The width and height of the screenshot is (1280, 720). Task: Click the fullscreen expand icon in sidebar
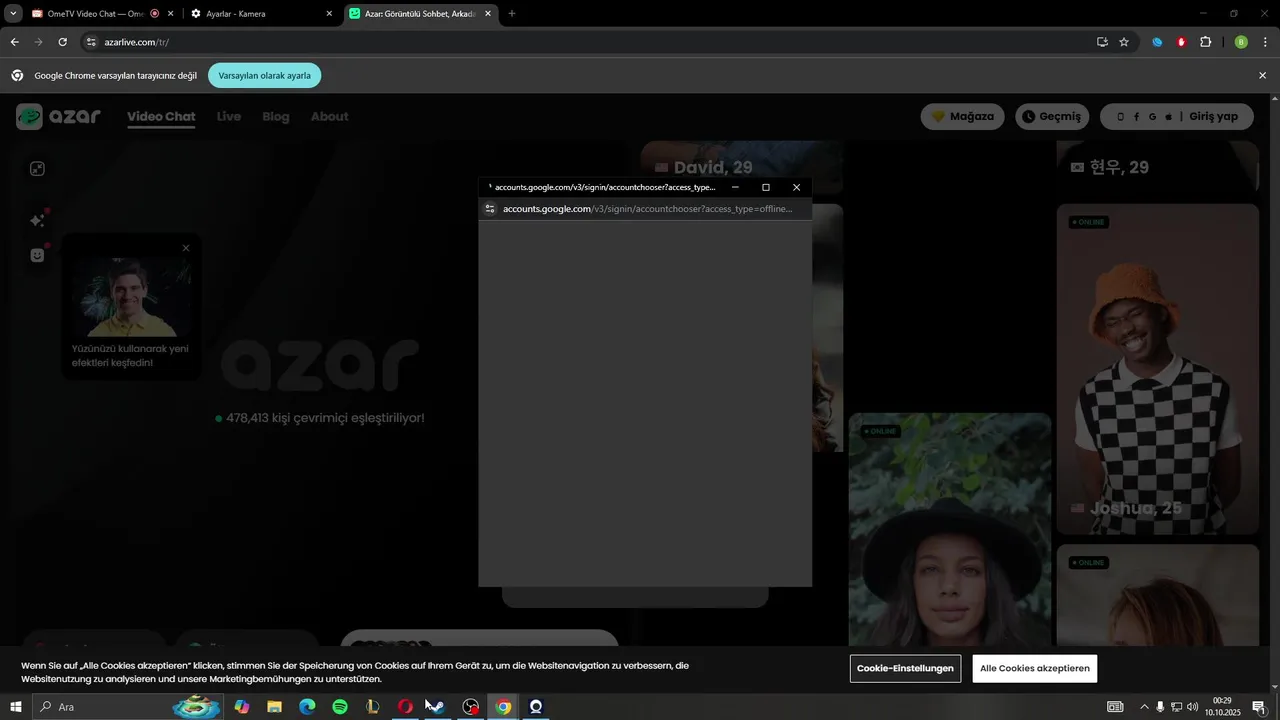[37, 169]
